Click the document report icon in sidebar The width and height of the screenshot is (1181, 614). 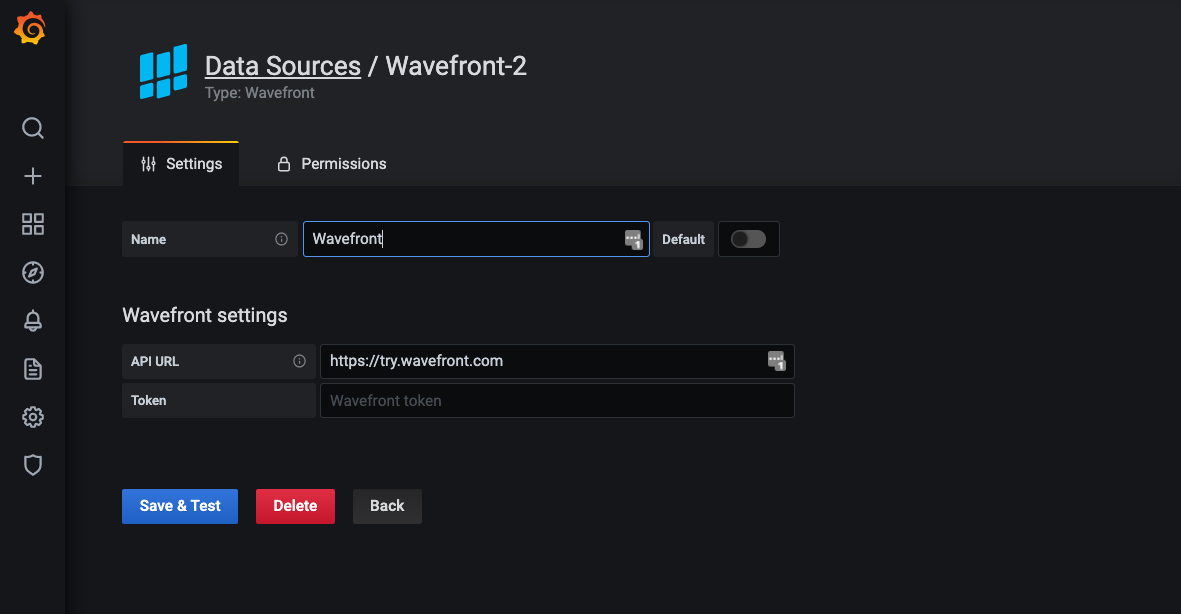(x=32, y=369)
